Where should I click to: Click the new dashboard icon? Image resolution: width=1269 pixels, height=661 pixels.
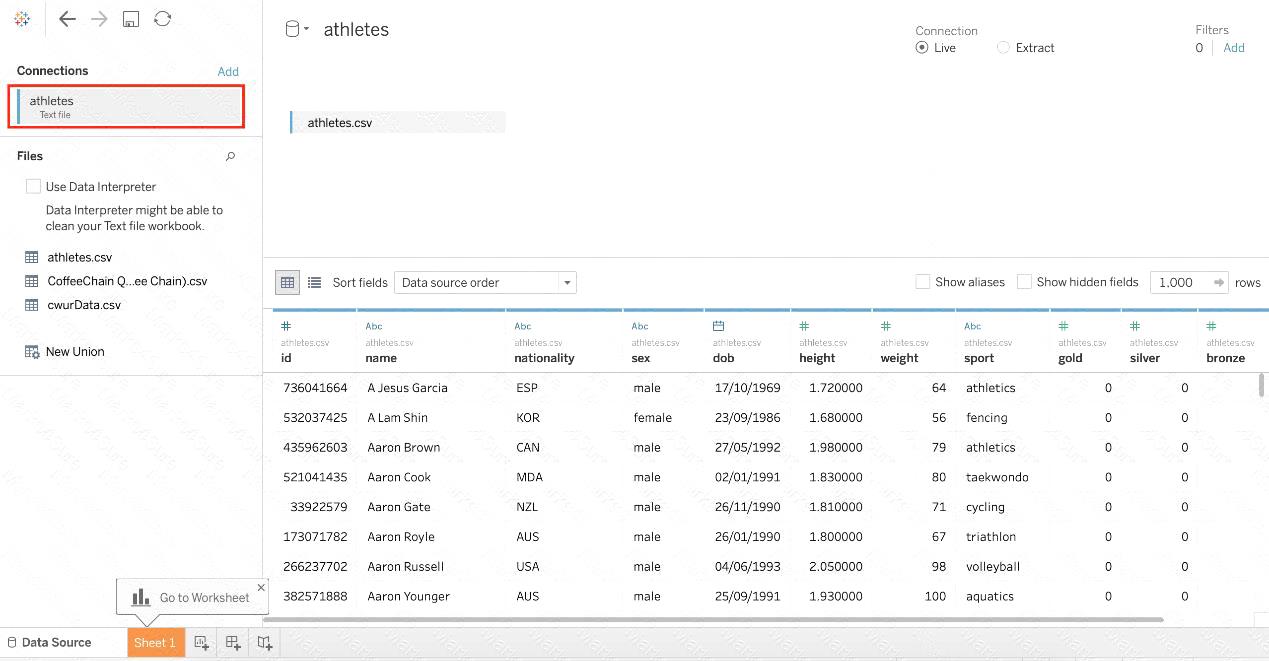[233, 643]
